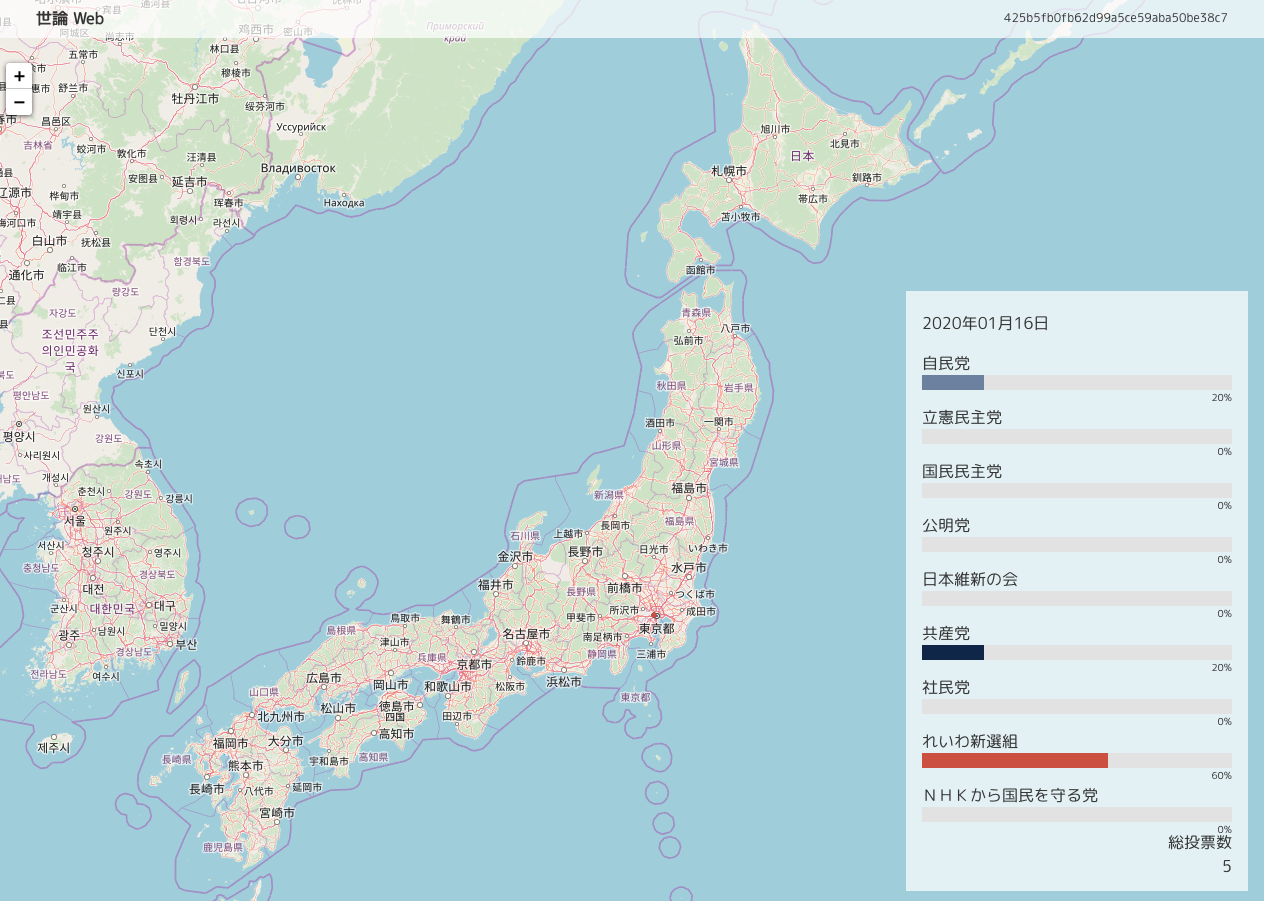1264x901 pixels.
Task: Click Владивосток on the map
Action: pyautogui.click(x=298, y=167)
